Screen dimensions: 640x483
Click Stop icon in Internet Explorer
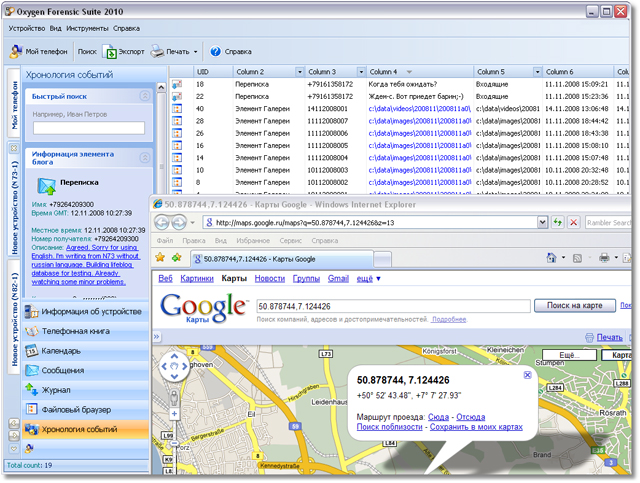point(573,223)
